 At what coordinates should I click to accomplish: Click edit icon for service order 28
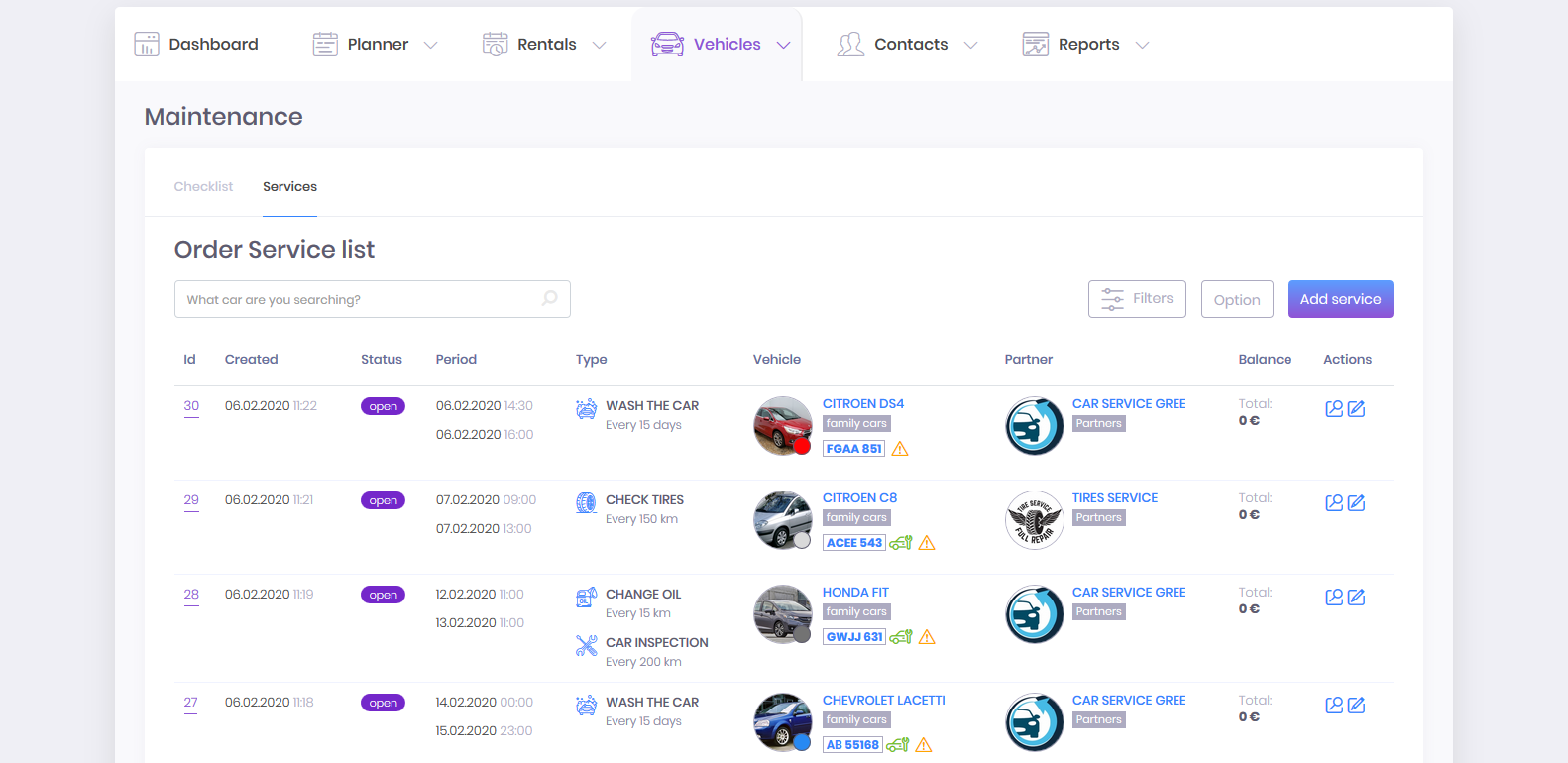click(1357, 598)
